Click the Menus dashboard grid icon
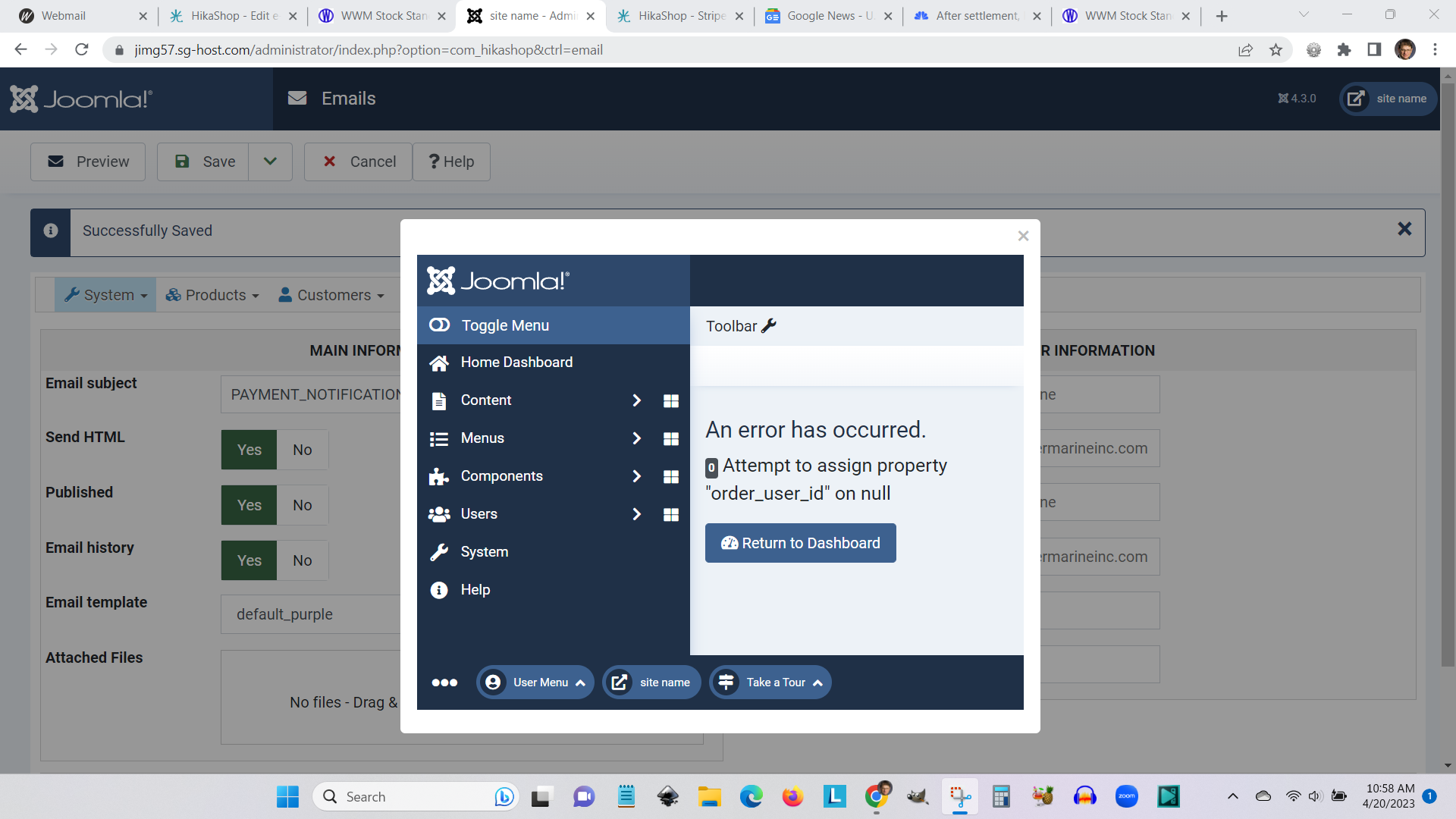Screen dimensions: 1456x819 pyautogui.click(x=670, y=438)
